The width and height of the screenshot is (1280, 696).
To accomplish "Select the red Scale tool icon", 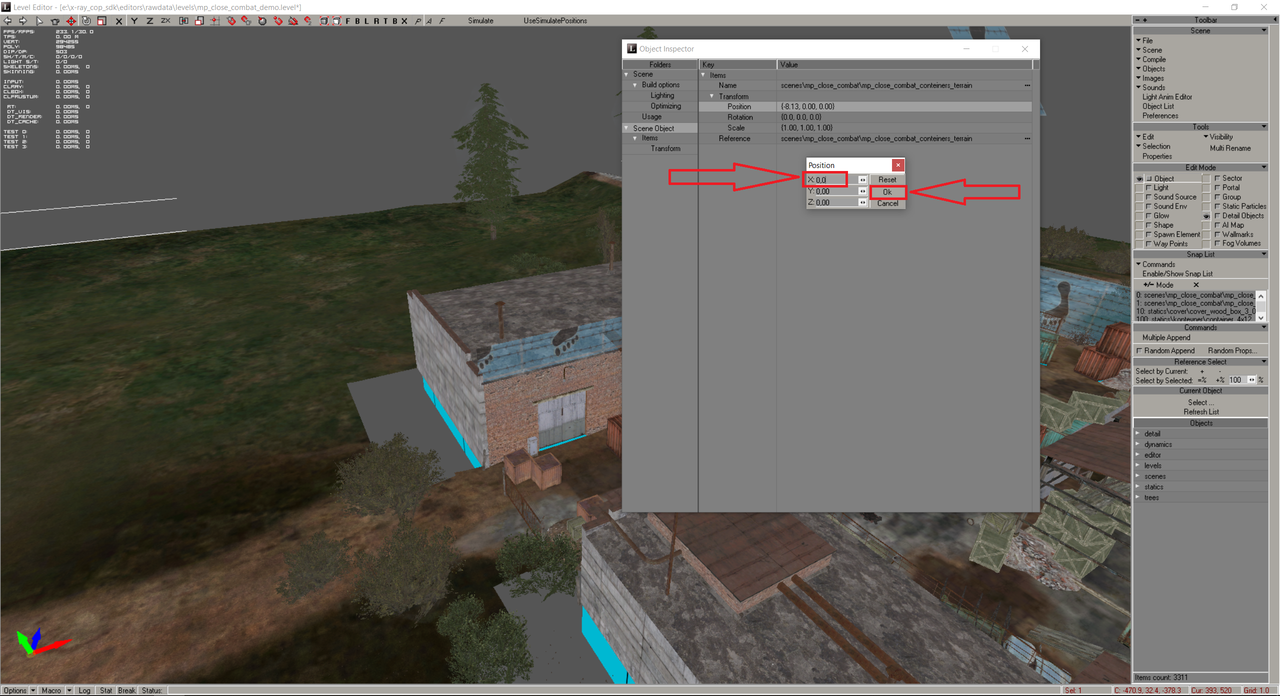I will tap(101, 21).
